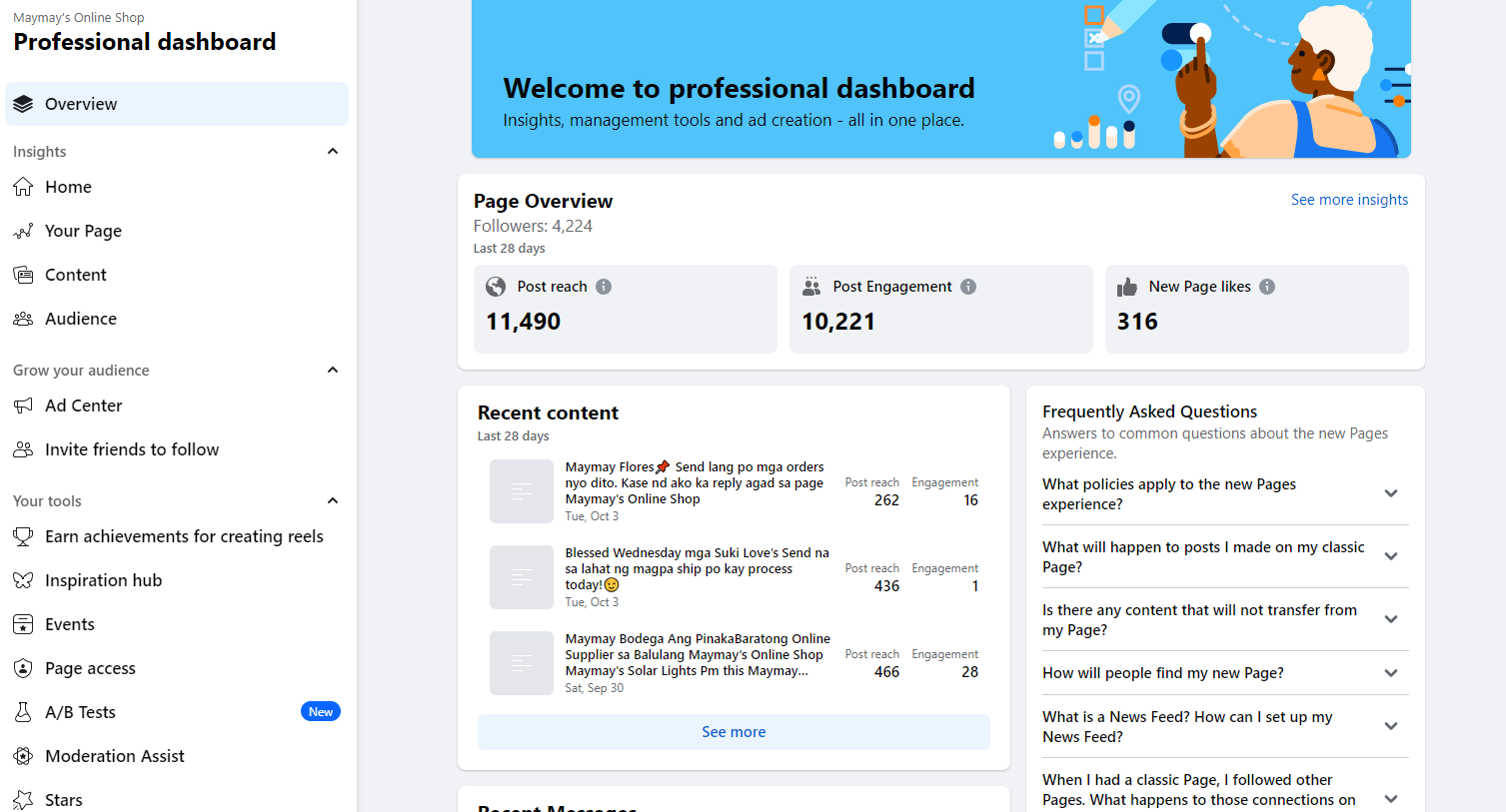Collapse the Grow your audience section
This screenshot has width=1506, height=812.
(x=333, y=371)
